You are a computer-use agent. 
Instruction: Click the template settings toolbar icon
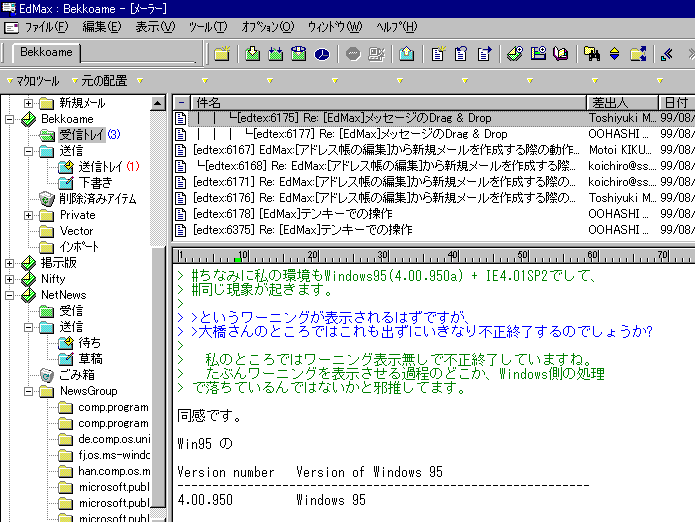[538, 54]
